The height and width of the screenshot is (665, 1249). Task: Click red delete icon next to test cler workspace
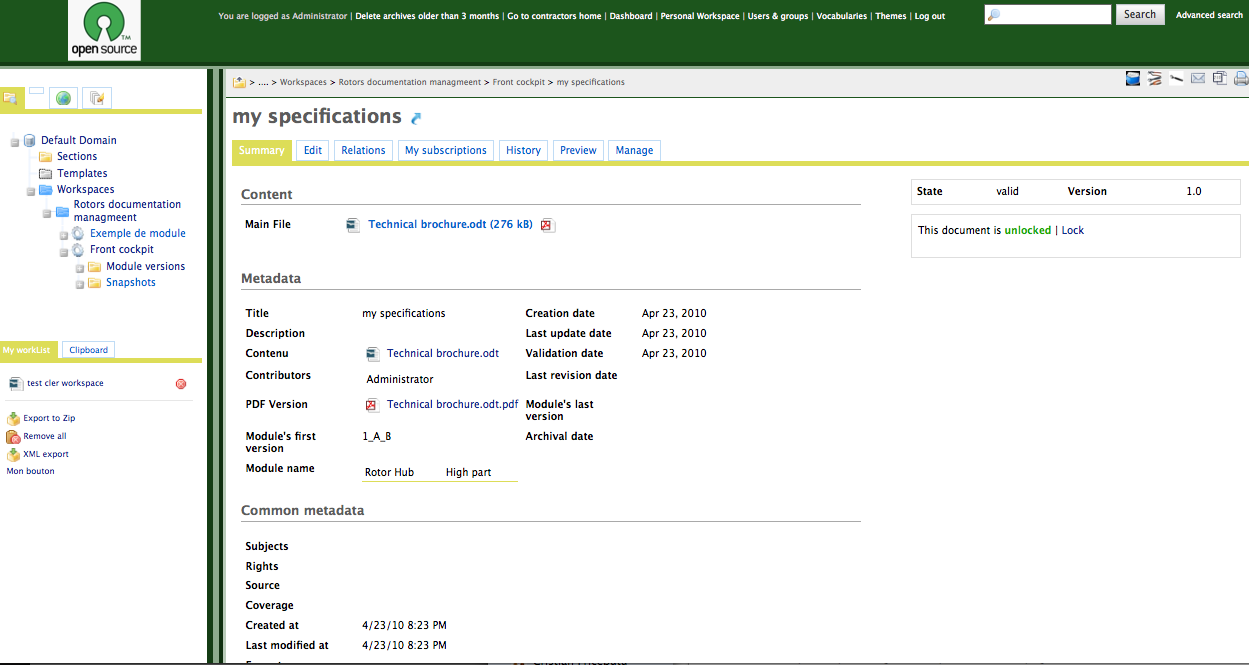pyautogui.click(x=180, y=383)
